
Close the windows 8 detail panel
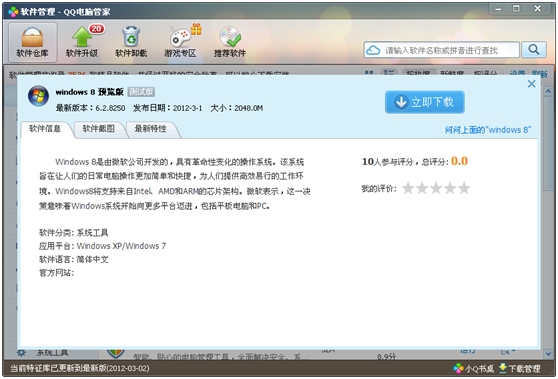(531, 84)
